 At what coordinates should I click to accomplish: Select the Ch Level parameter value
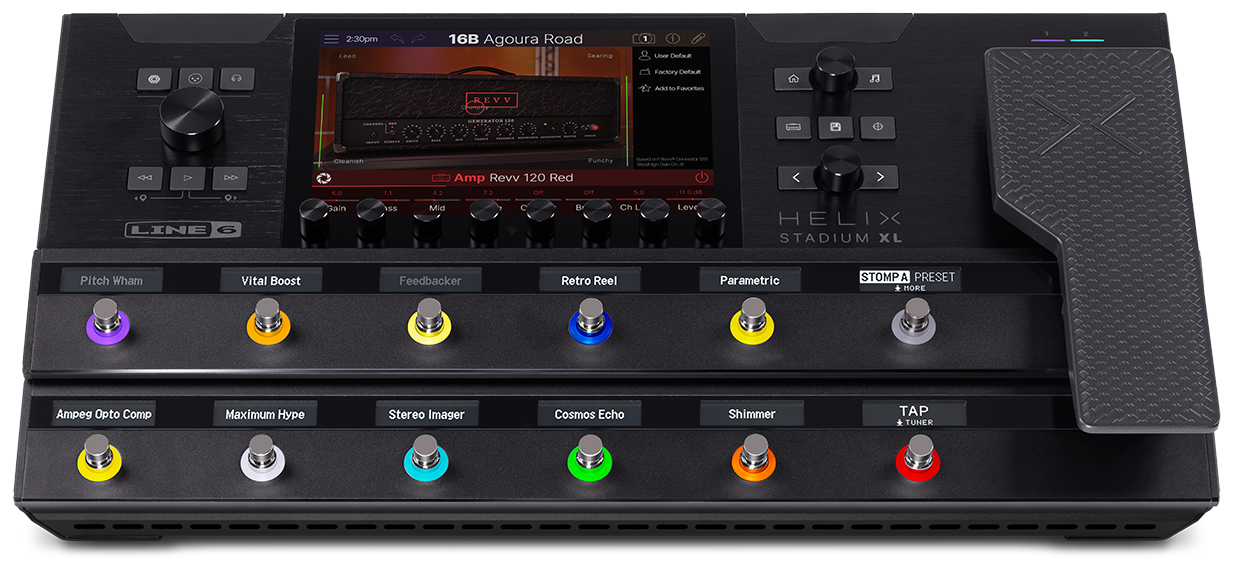[x=639, y=193]
